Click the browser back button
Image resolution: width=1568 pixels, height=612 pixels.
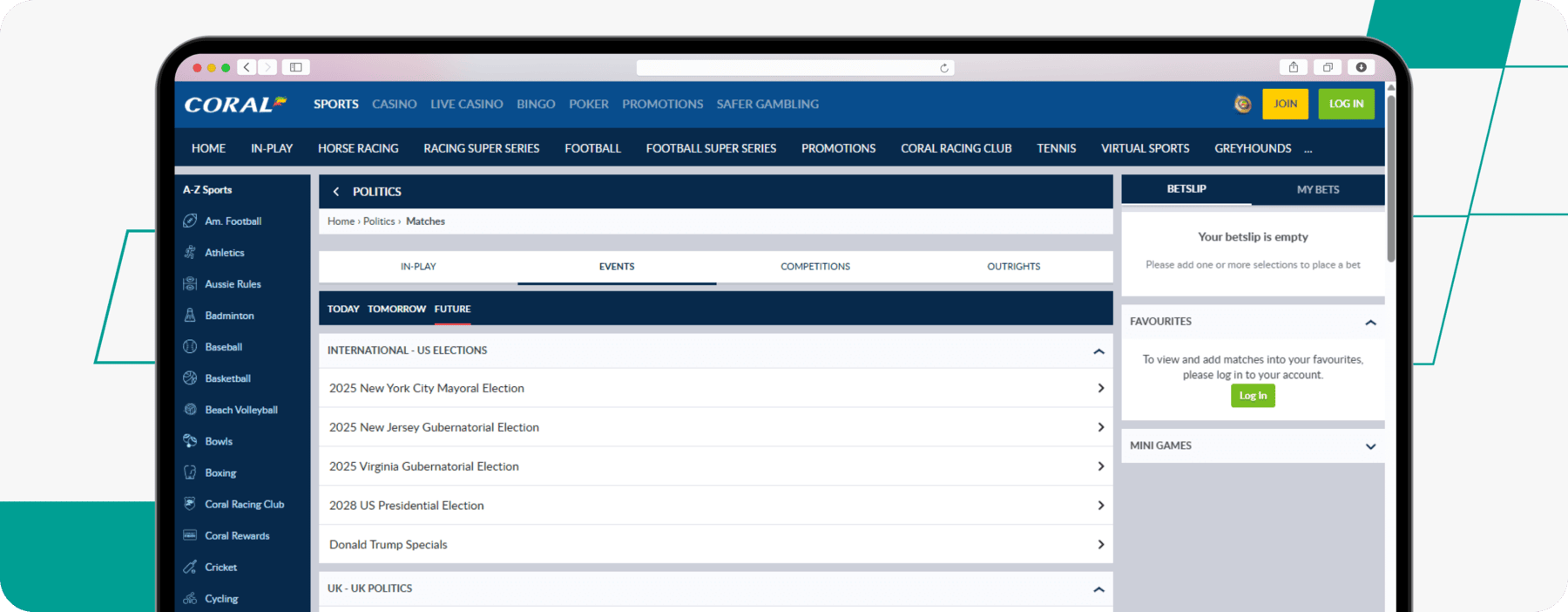tap(247, 67)
